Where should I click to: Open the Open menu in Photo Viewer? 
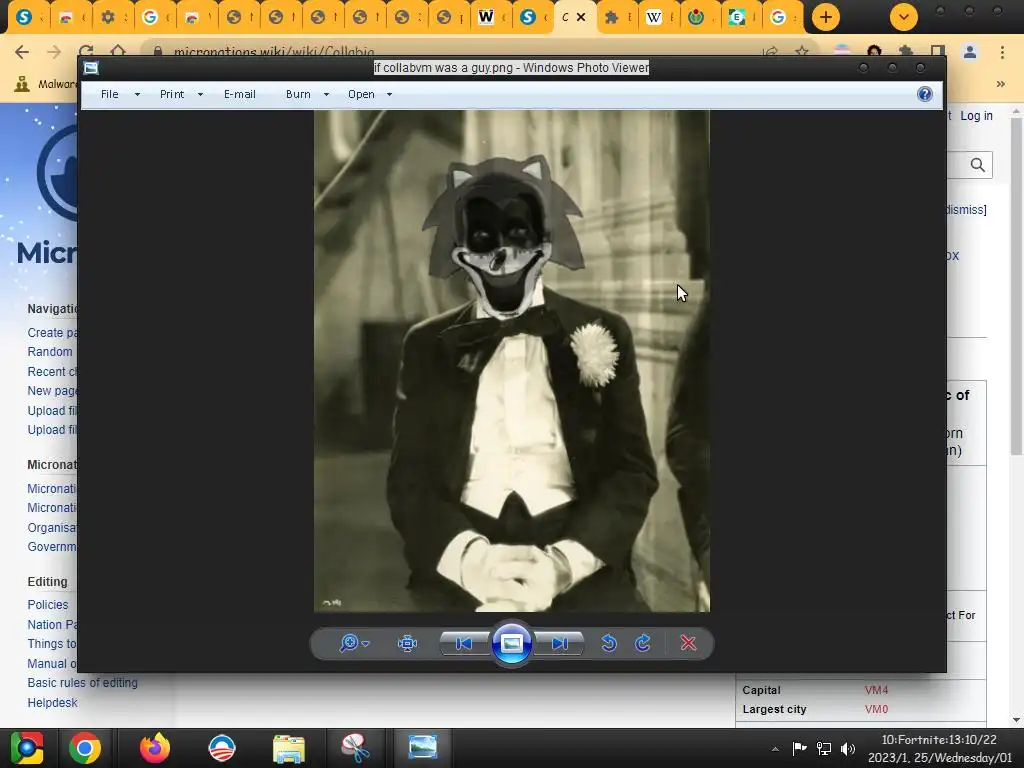point(361,94)
